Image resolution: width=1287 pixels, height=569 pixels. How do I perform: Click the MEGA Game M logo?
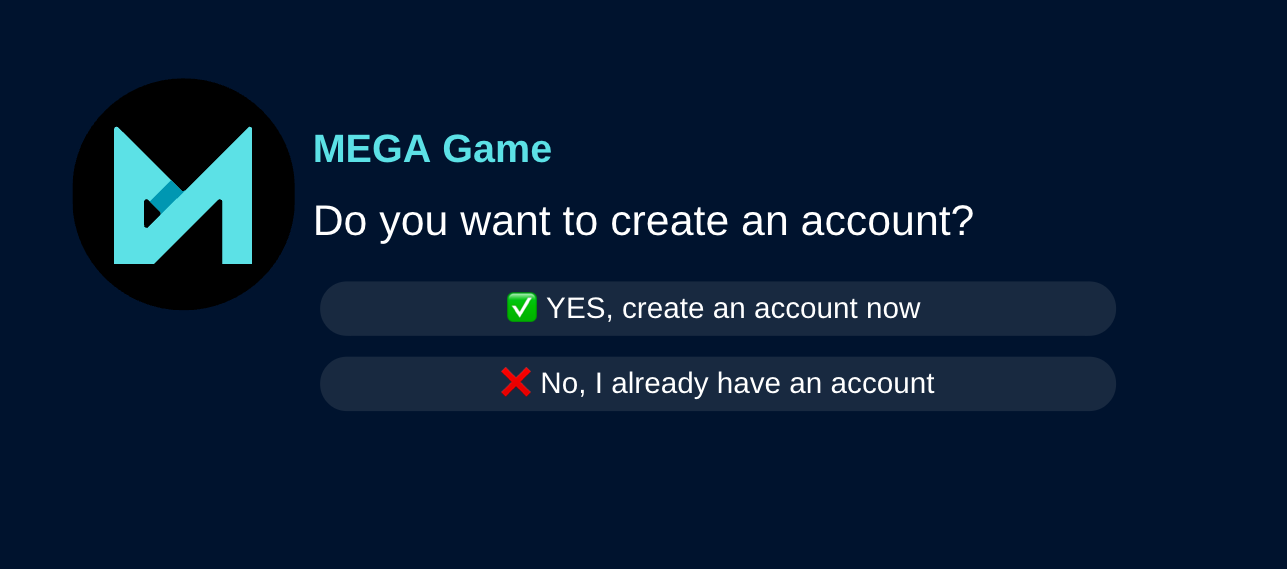point(183,195)
